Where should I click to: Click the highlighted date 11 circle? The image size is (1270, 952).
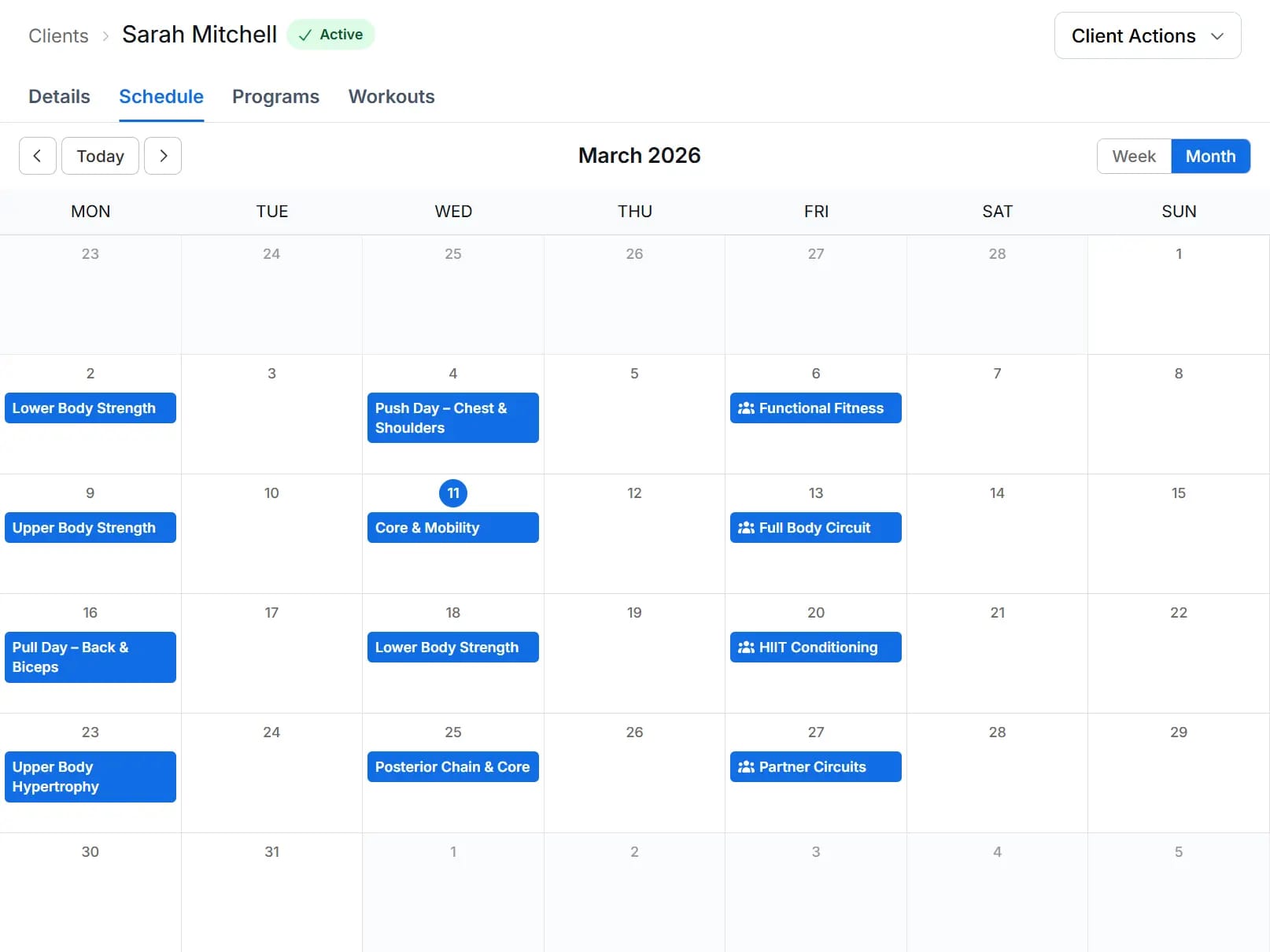coord(452,493)
